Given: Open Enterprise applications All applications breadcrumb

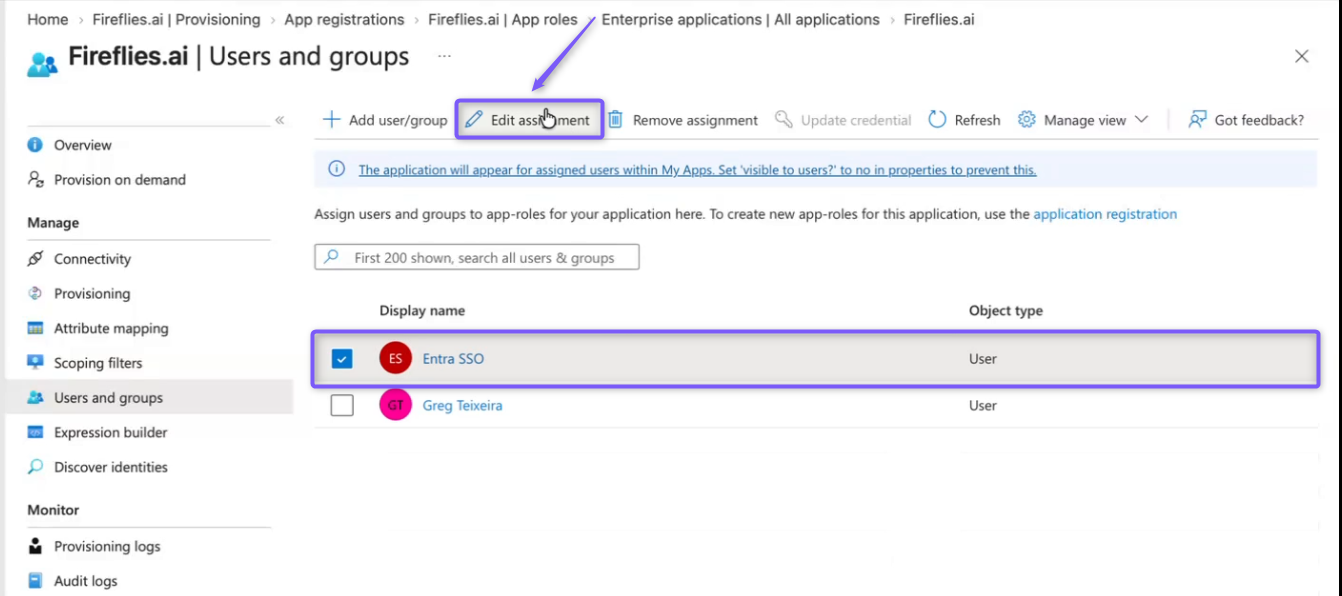Looking at the screenshot, I should (x=741, y=19).
